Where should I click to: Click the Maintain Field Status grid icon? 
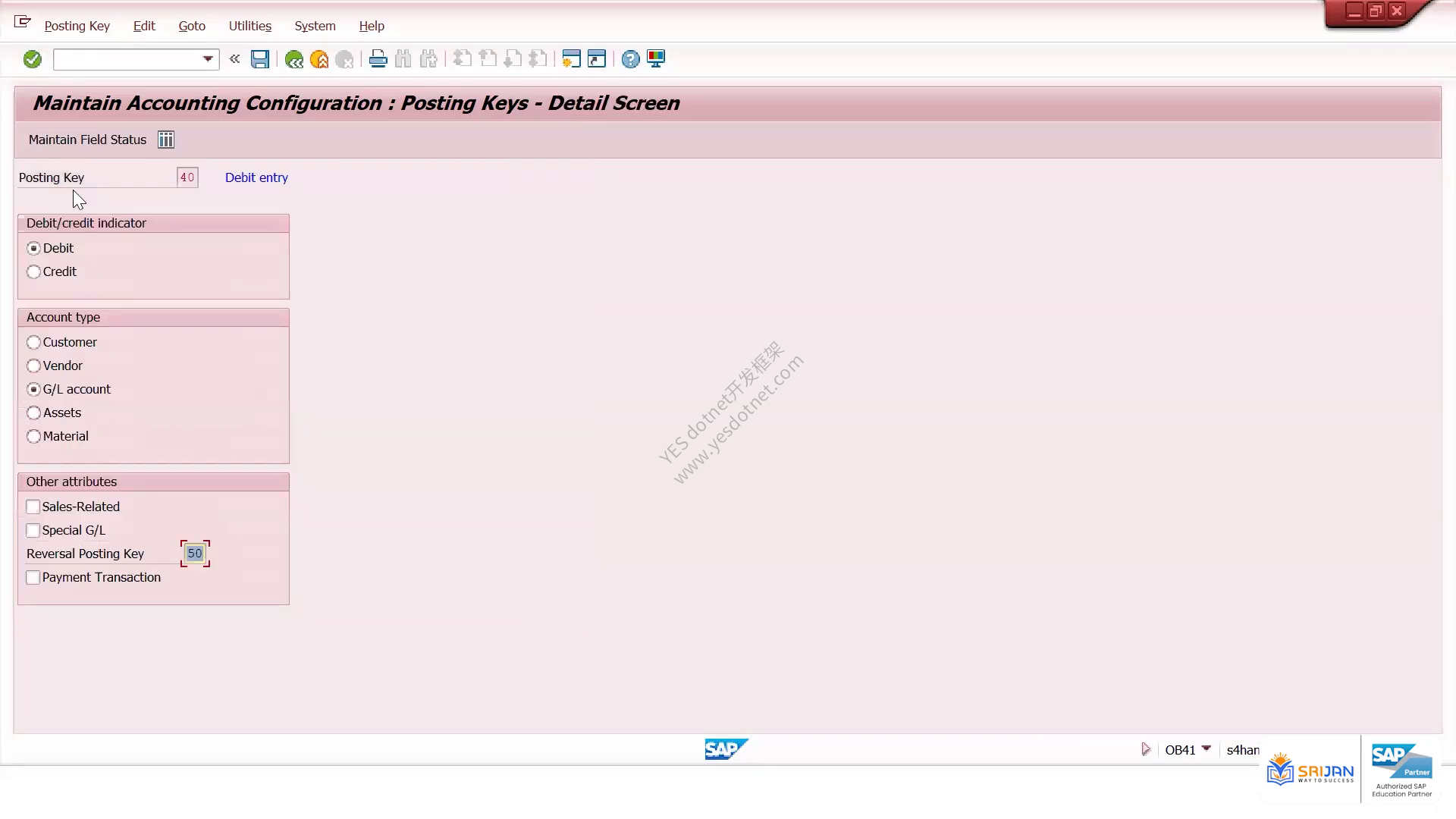click(166, 140)
